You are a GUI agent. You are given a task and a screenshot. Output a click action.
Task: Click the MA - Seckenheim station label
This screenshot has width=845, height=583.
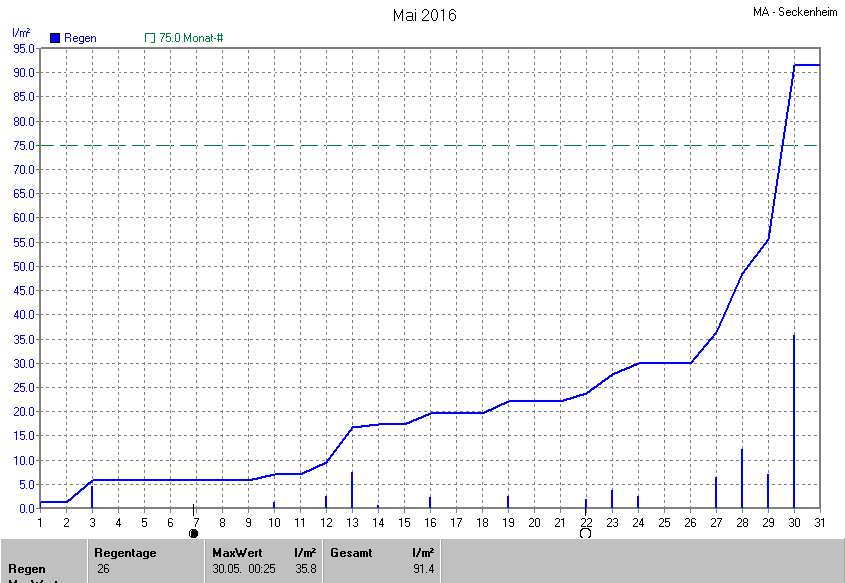(796, 12)
